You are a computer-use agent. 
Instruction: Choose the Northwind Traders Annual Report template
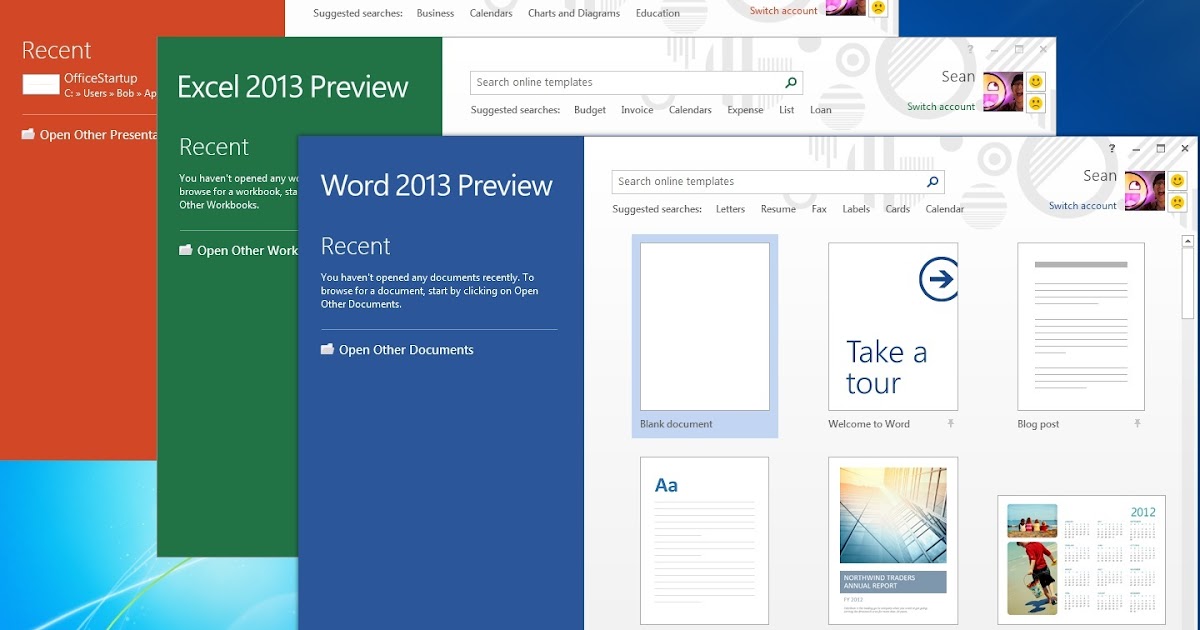[x=893, y=540]
